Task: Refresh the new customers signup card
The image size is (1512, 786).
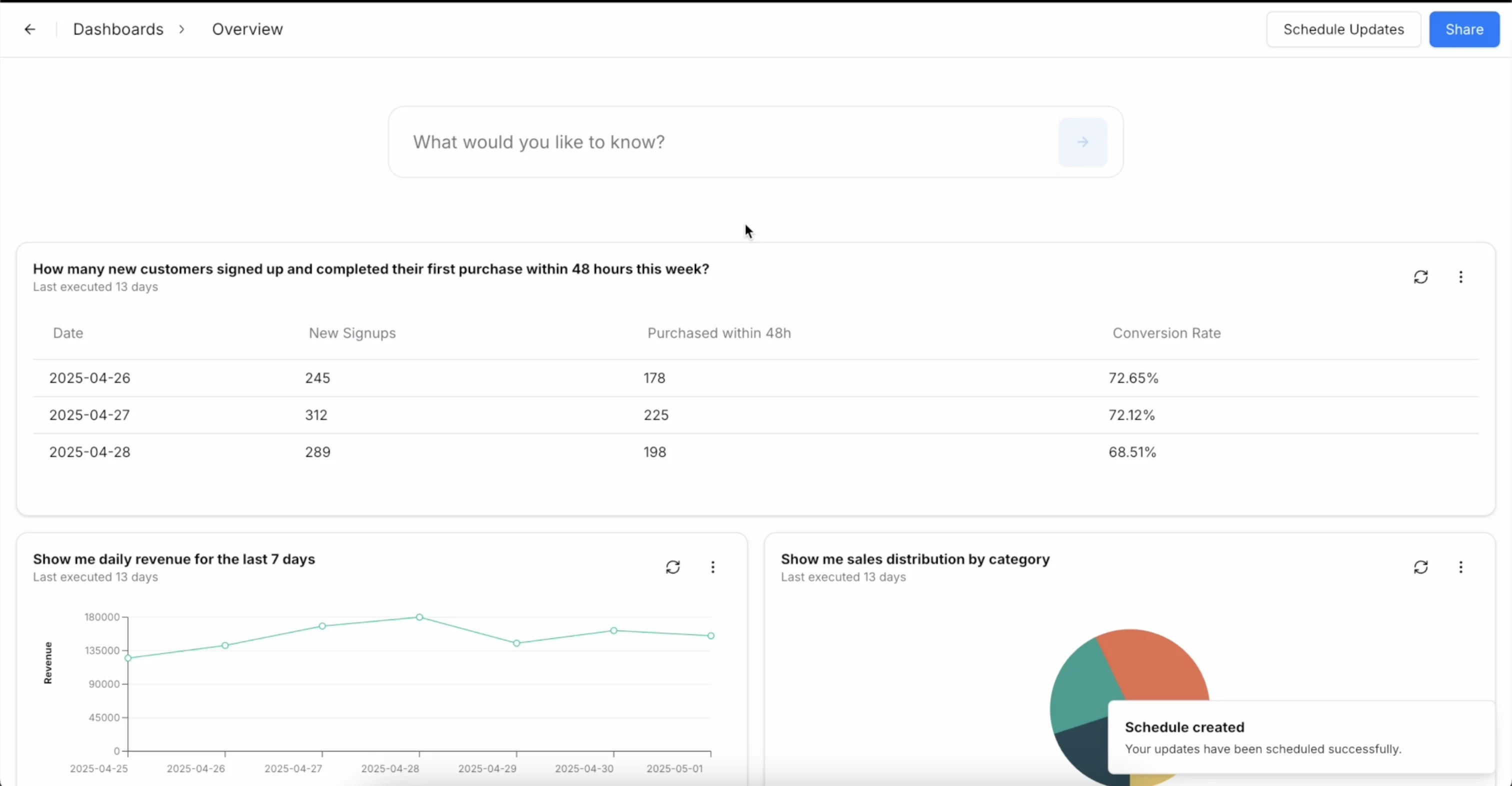Action: [x=1421, y=276]
